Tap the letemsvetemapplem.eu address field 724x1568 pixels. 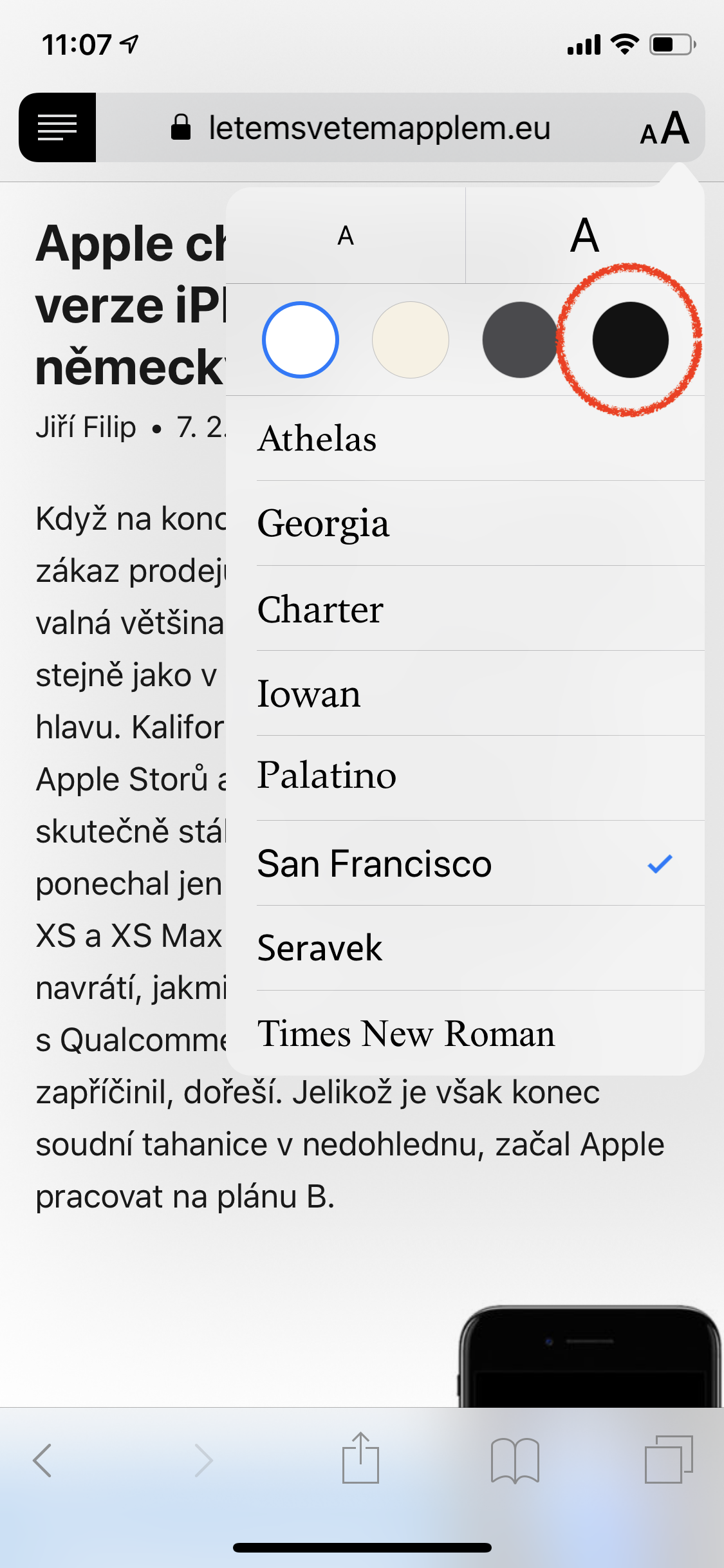point(380,128)
